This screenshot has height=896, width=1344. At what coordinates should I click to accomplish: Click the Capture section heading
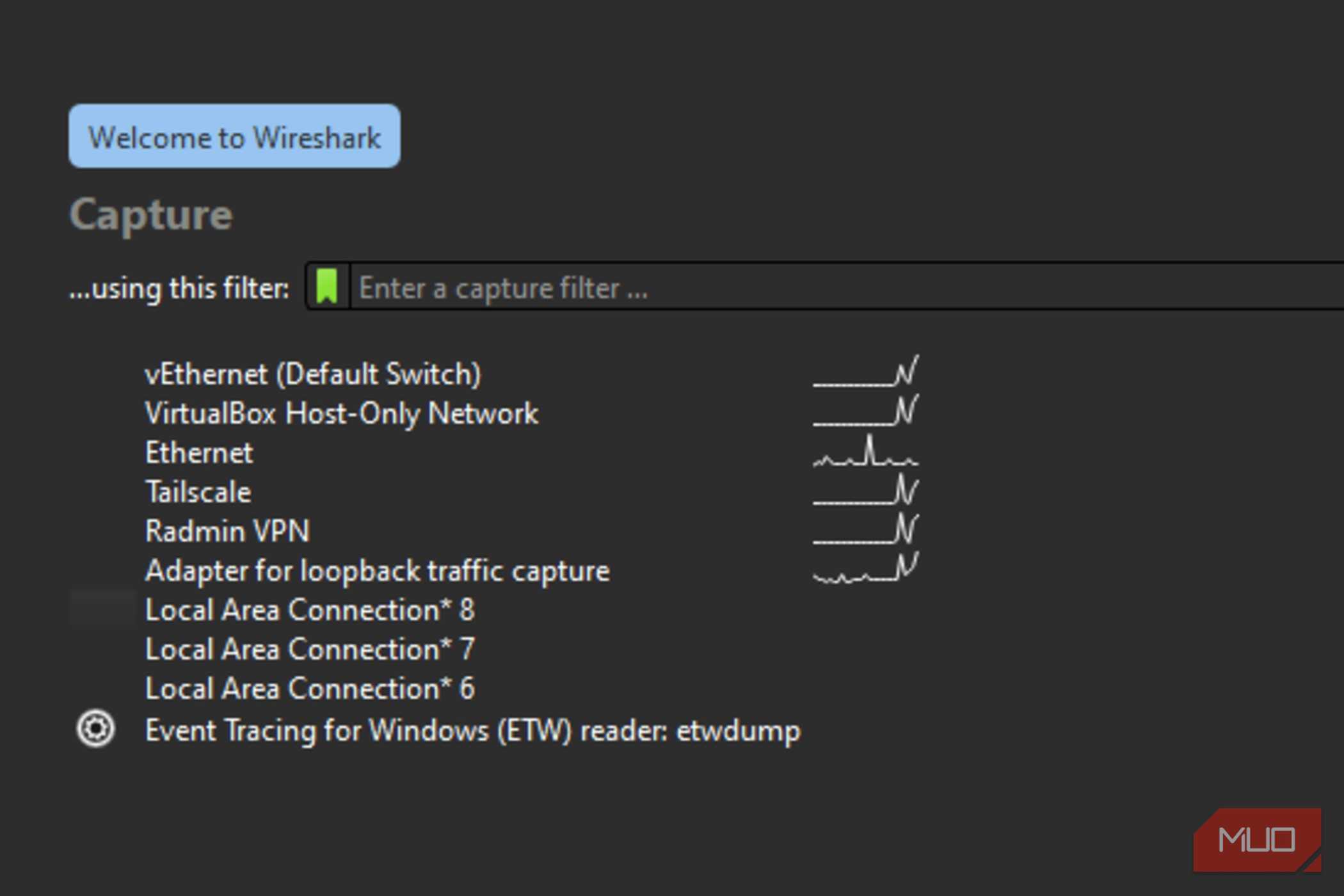pyautogui.click(x=151, y=215)
